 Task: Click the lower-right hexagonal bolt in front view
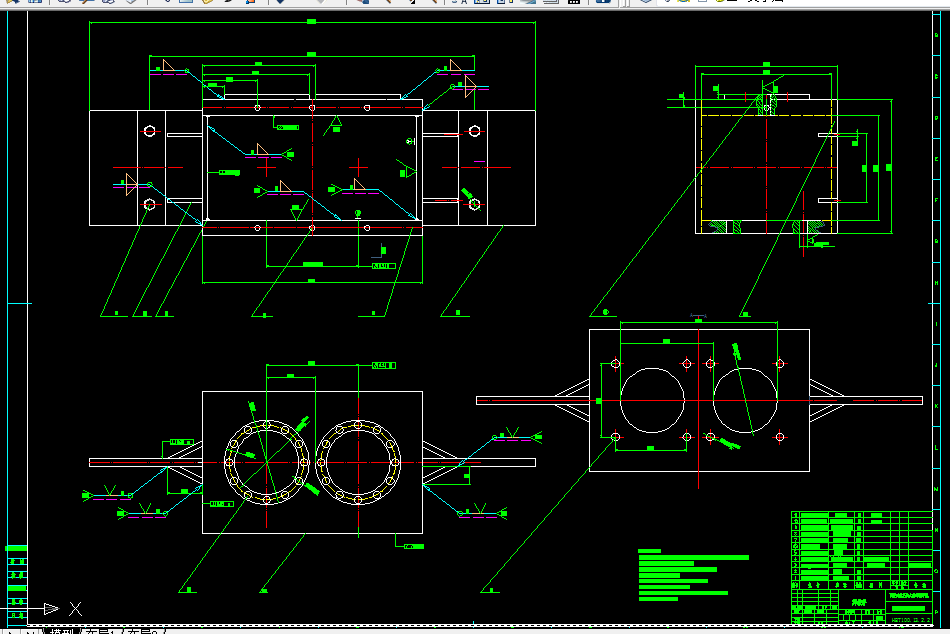pyautogui.click(x=474, y=205)
